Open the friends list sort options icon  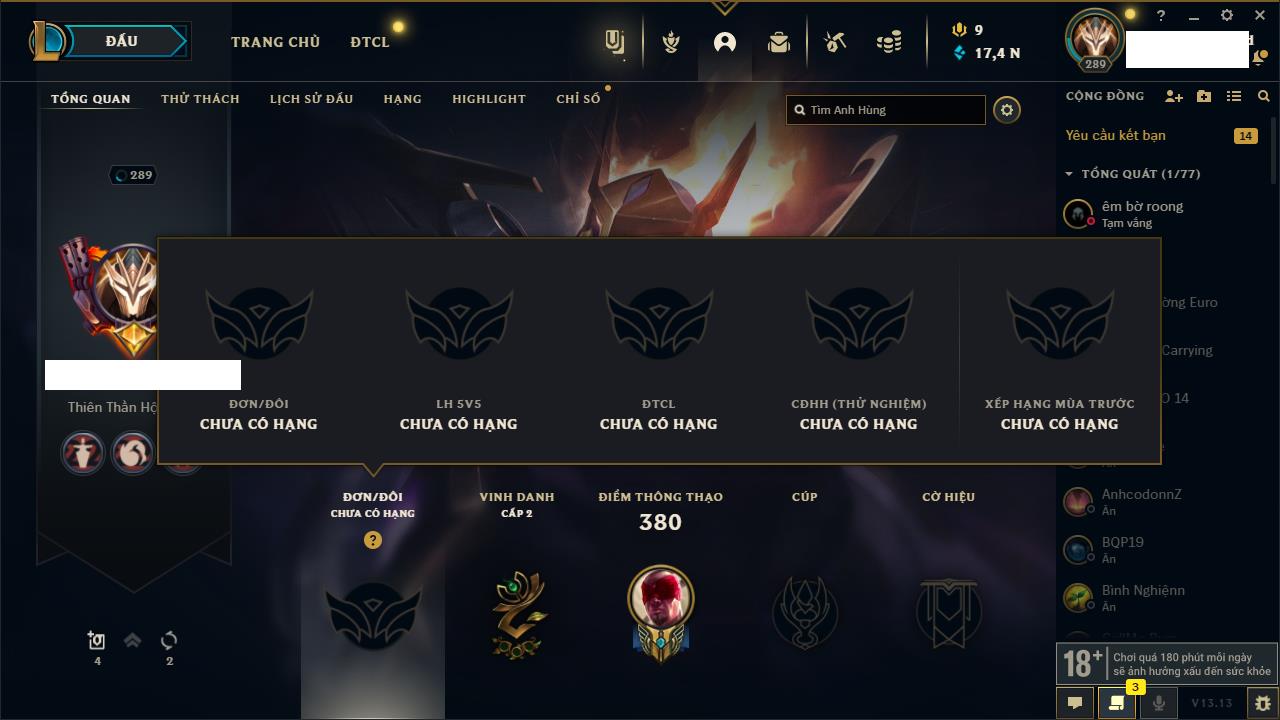click(1234, 96)
